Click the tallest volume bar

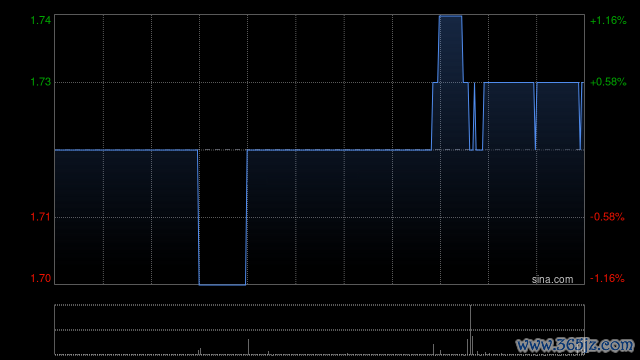pos(470,330)
